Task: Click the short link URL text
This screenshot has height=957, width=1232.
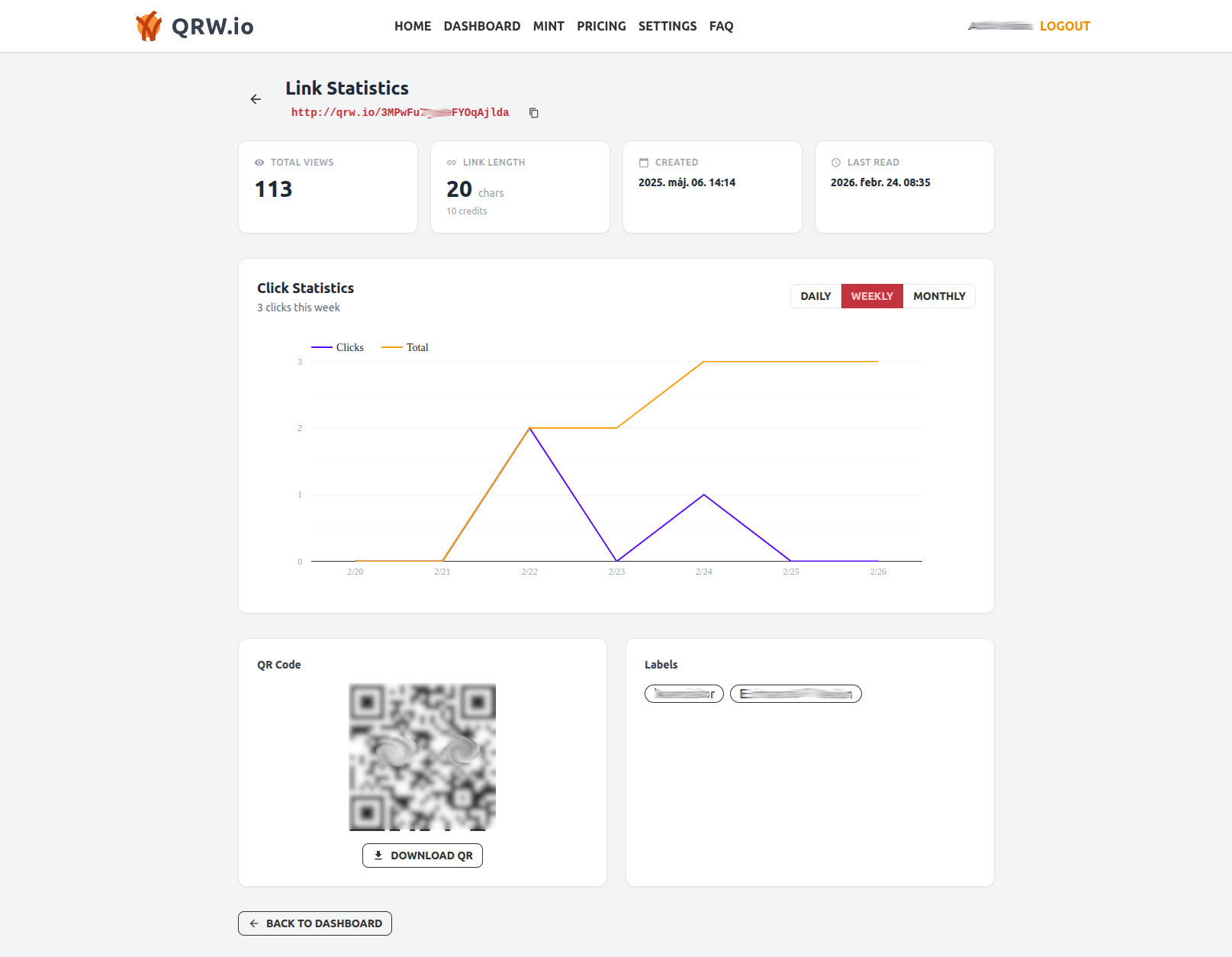Action: [x=400, y=113]
